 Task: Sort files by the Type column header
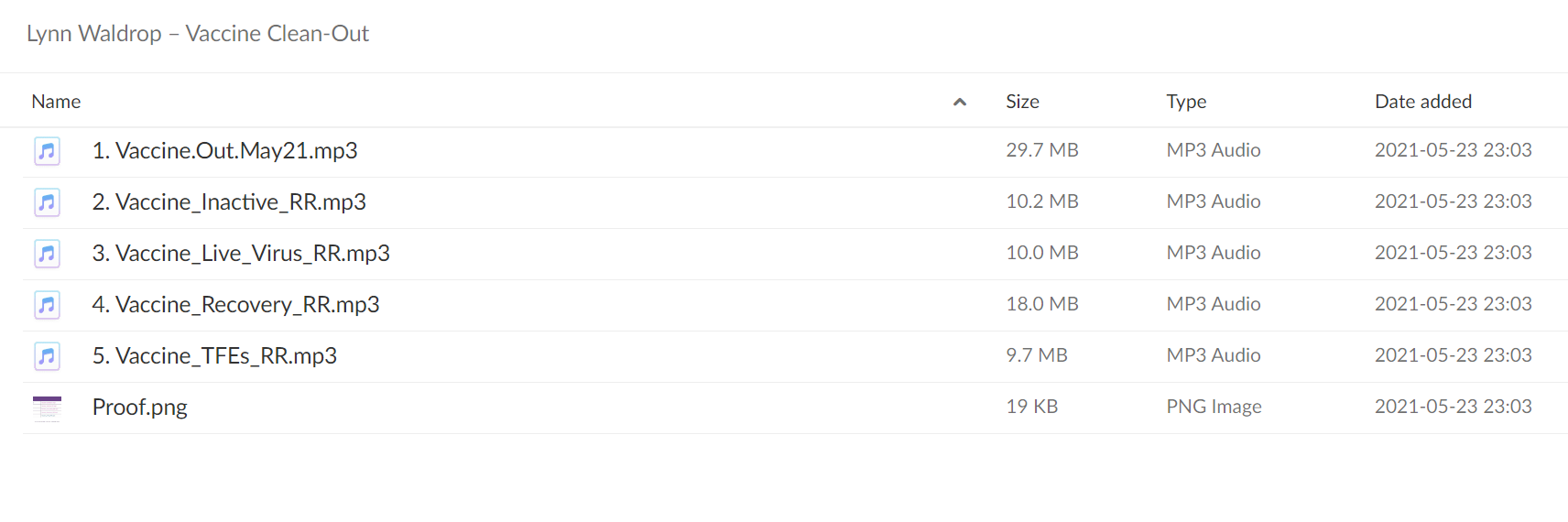pos(1186,102)
